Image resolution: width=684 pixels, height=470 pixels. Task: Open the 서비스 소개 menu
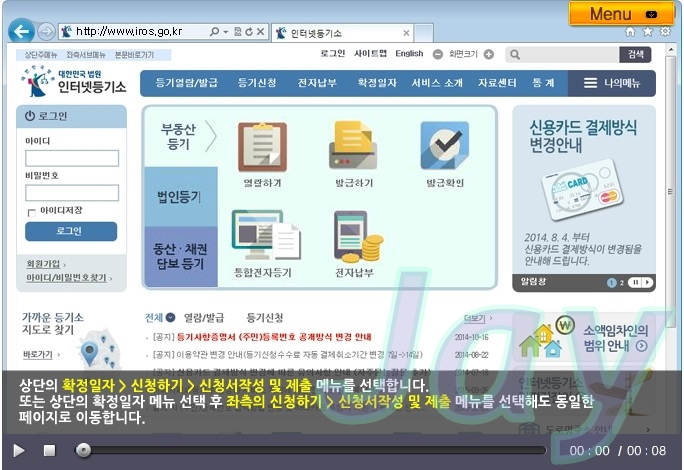pos(437,83)
